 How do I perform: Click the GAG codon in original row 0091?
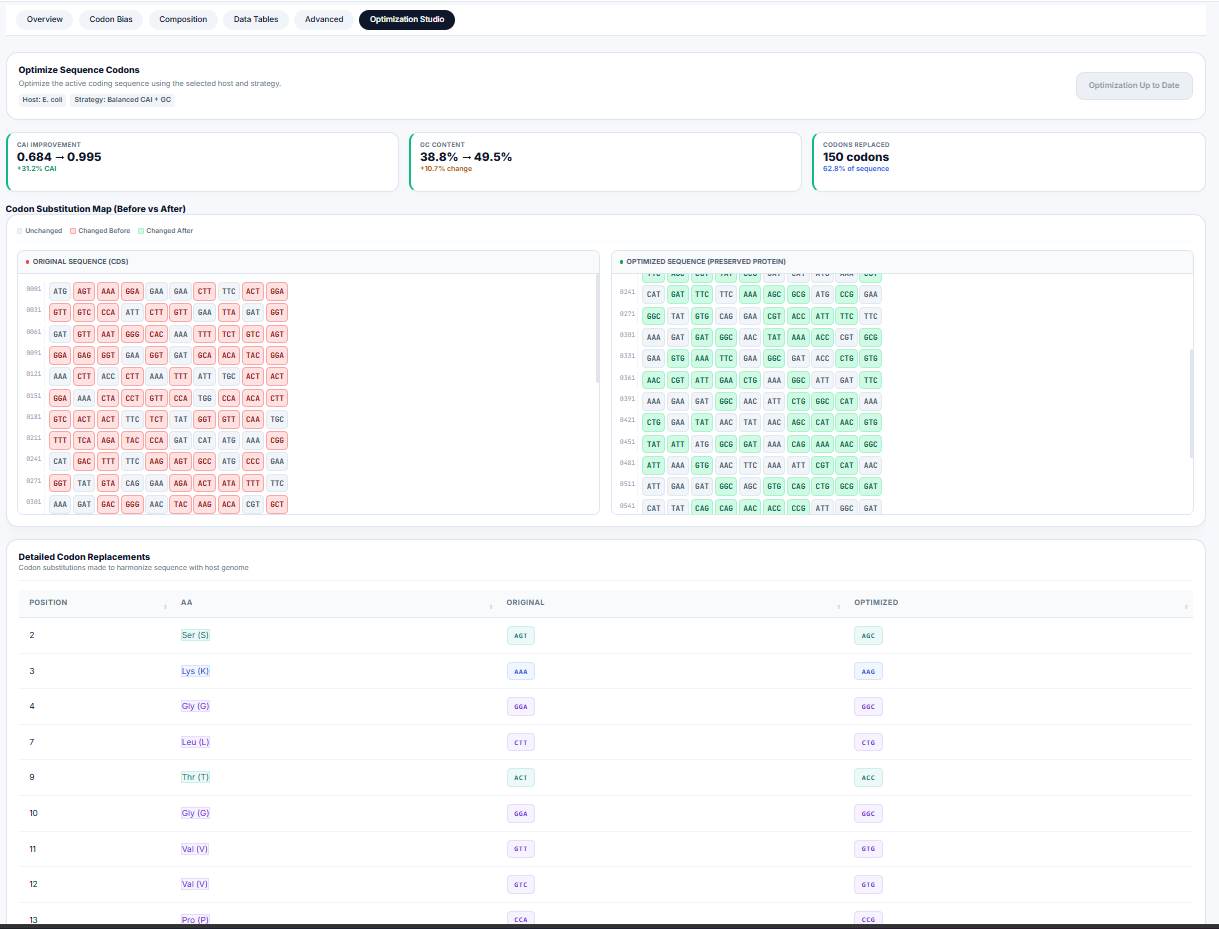[84, 355]
